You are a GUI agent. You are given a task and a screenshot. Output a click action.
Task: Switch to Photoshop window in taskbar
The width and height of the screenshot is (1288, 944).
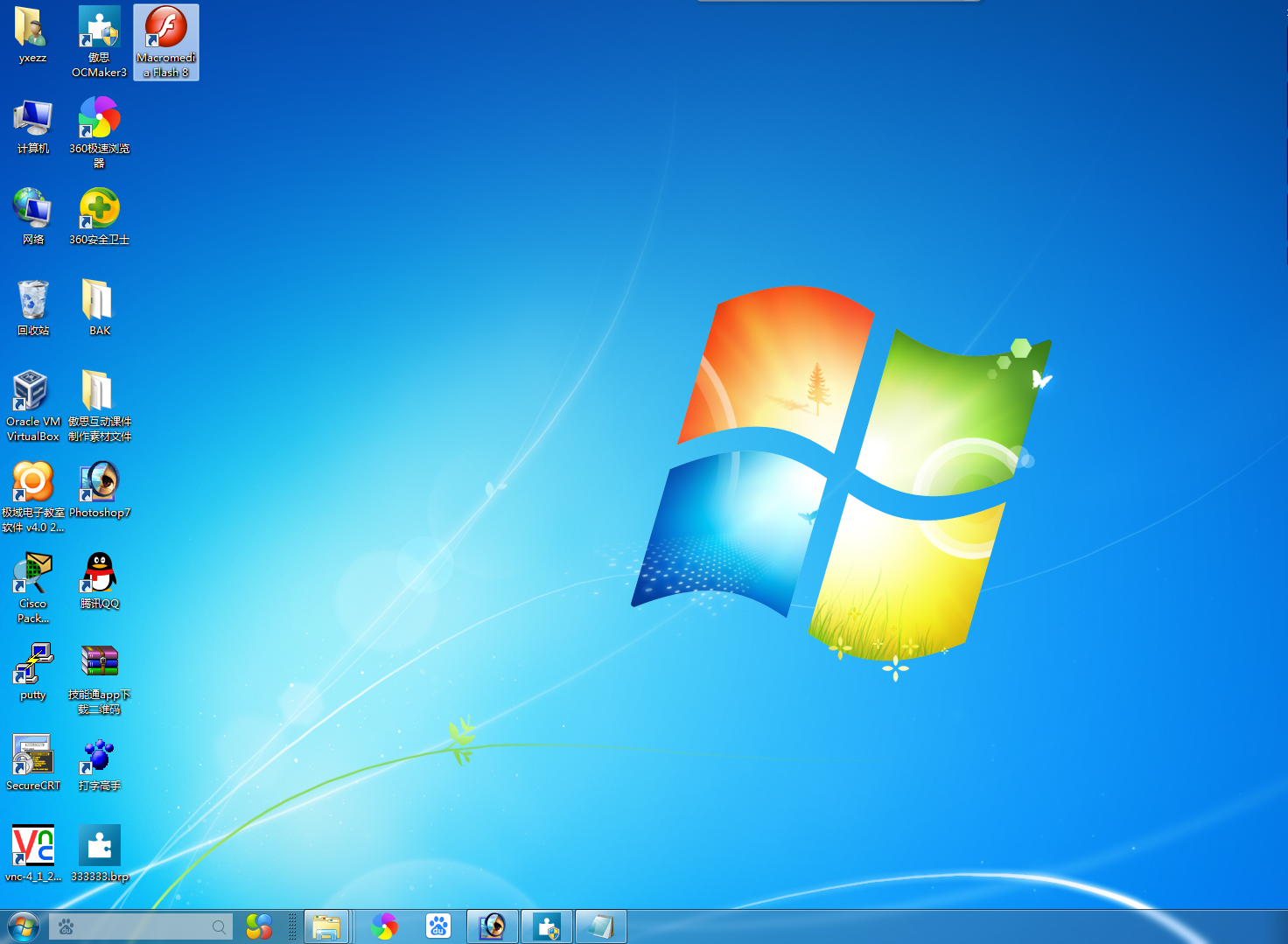(x=493, y=927)
